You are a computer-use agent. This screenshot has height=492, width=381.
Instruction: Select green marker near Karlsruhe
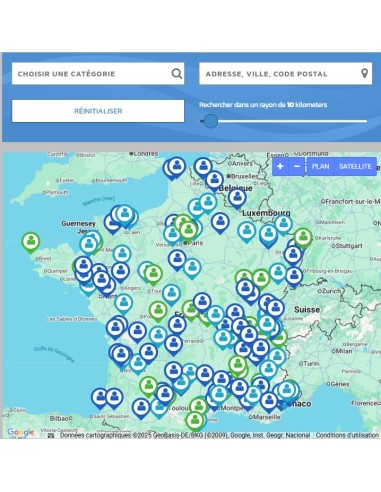pos(303,238)
